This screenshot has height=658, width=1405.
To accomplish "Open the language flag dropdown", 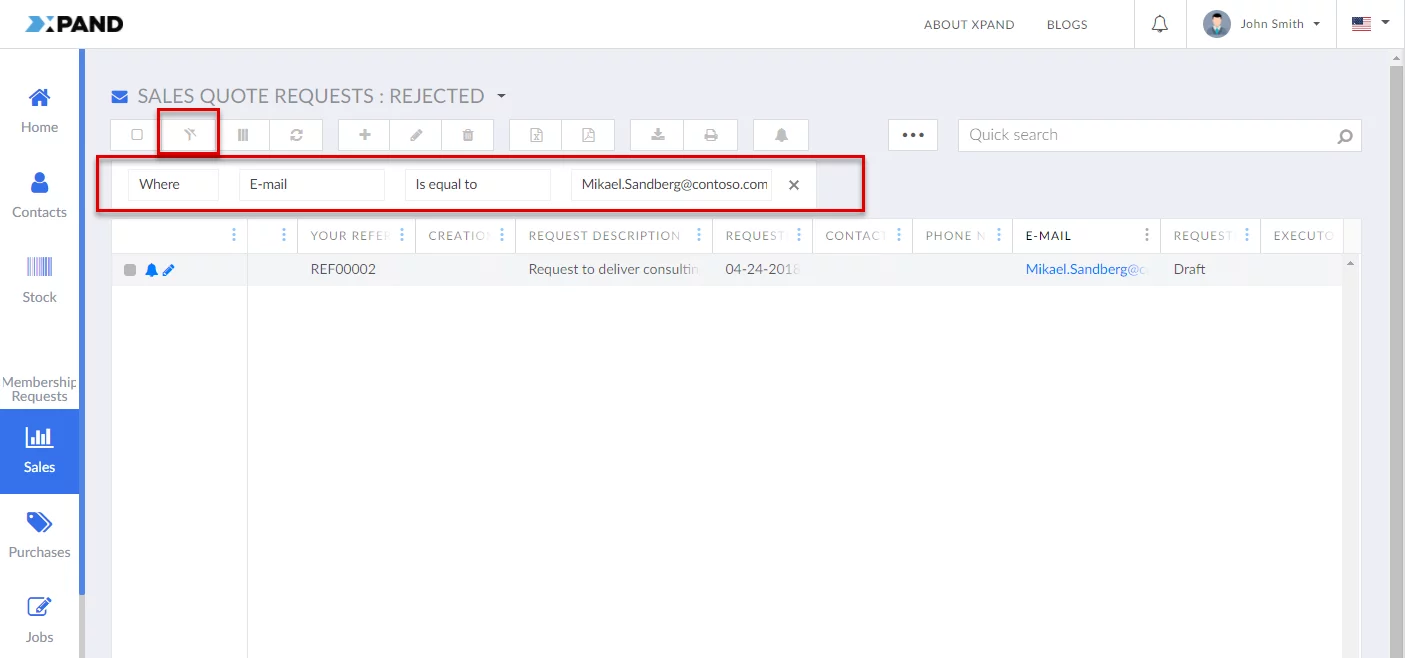I will point(1371,24).
